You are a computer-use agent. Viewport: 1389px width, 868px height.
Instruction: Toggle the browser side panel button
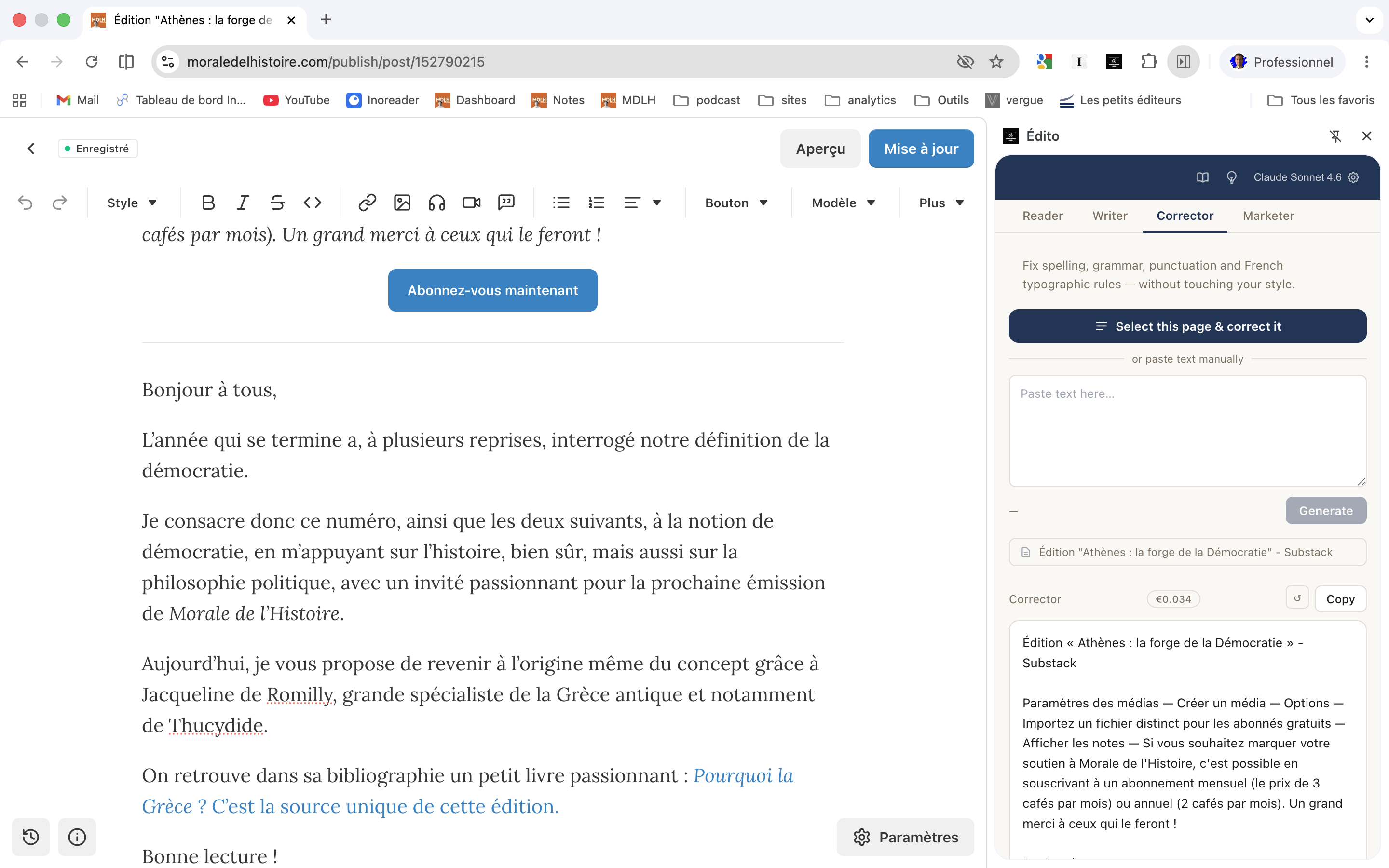click(x=1183, y=61)
